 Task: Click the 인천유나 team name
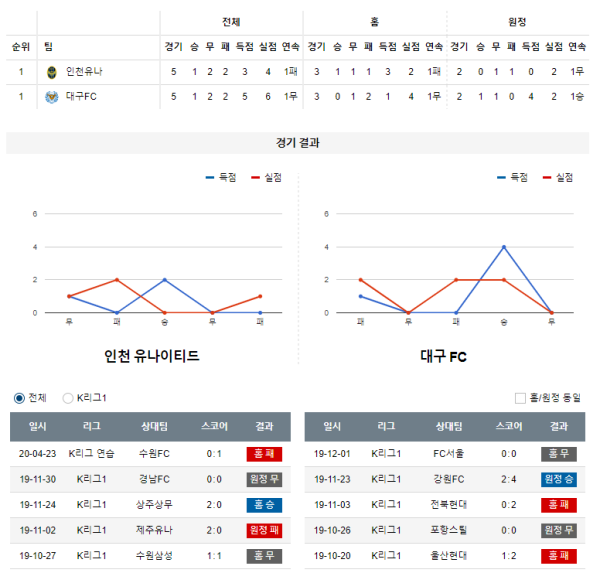tap(84, 72)
